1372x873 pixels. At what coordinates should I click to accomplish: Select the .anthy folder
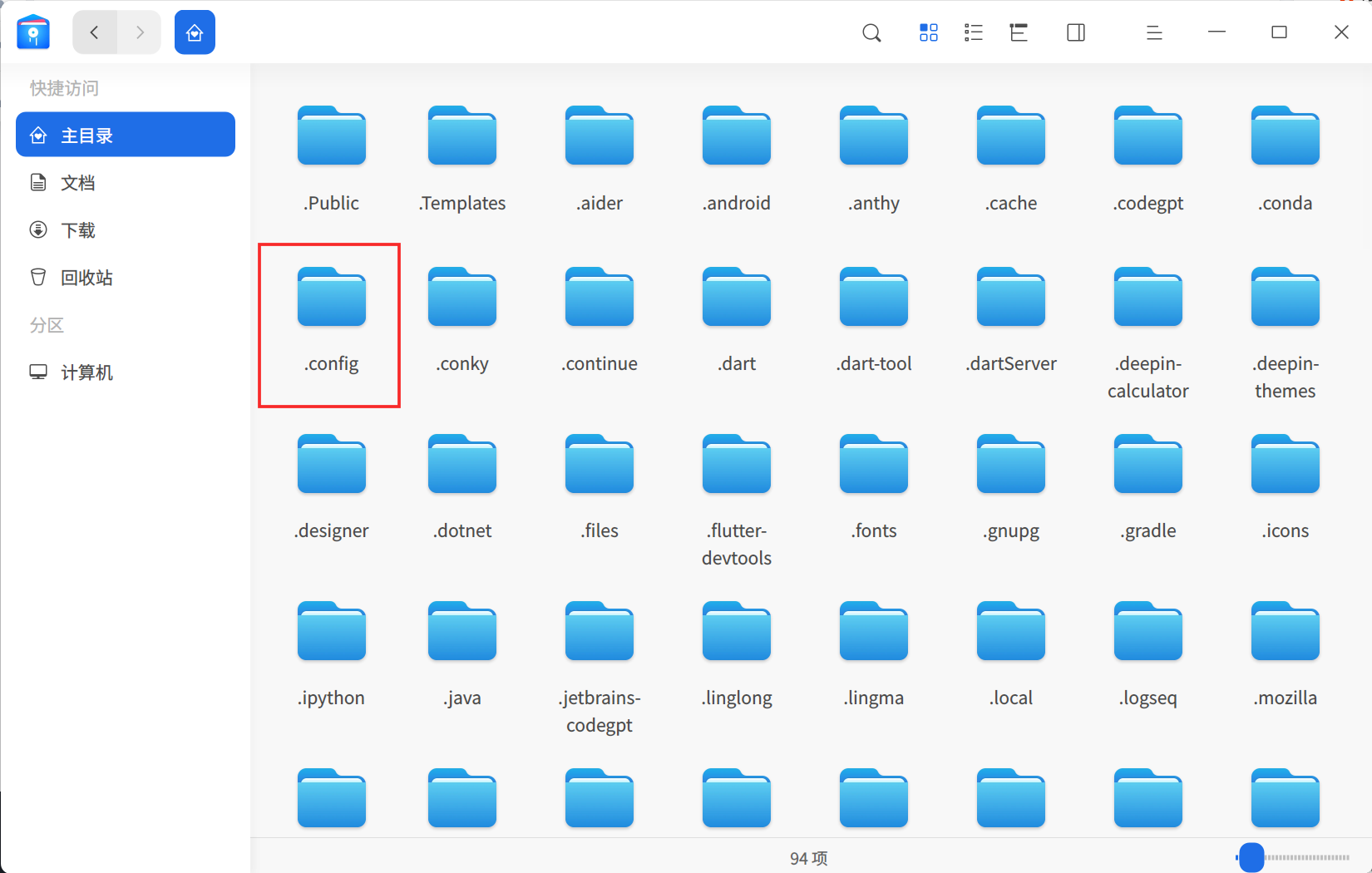pos(874,160)
